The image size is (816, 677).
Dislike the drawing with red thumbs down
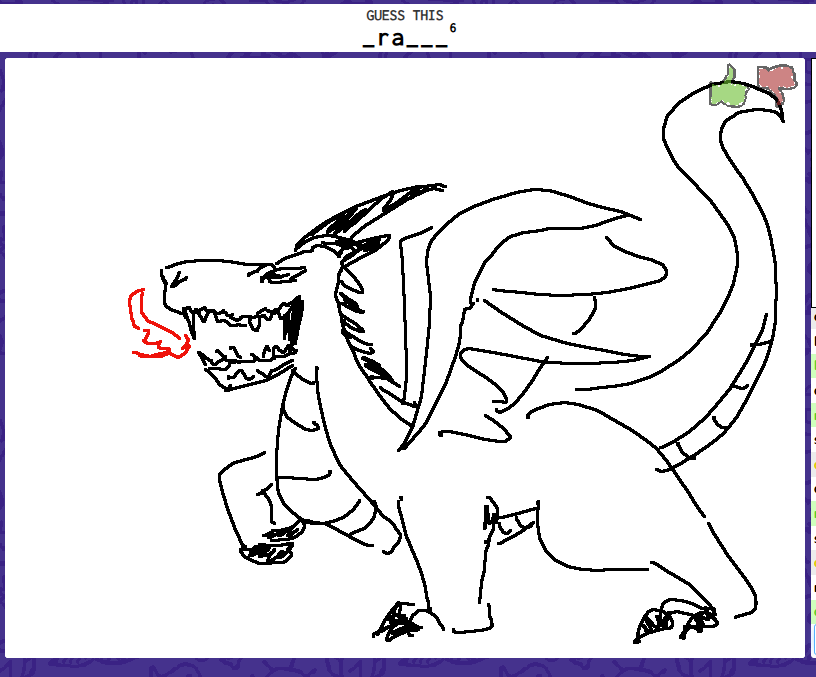(776, 84)
